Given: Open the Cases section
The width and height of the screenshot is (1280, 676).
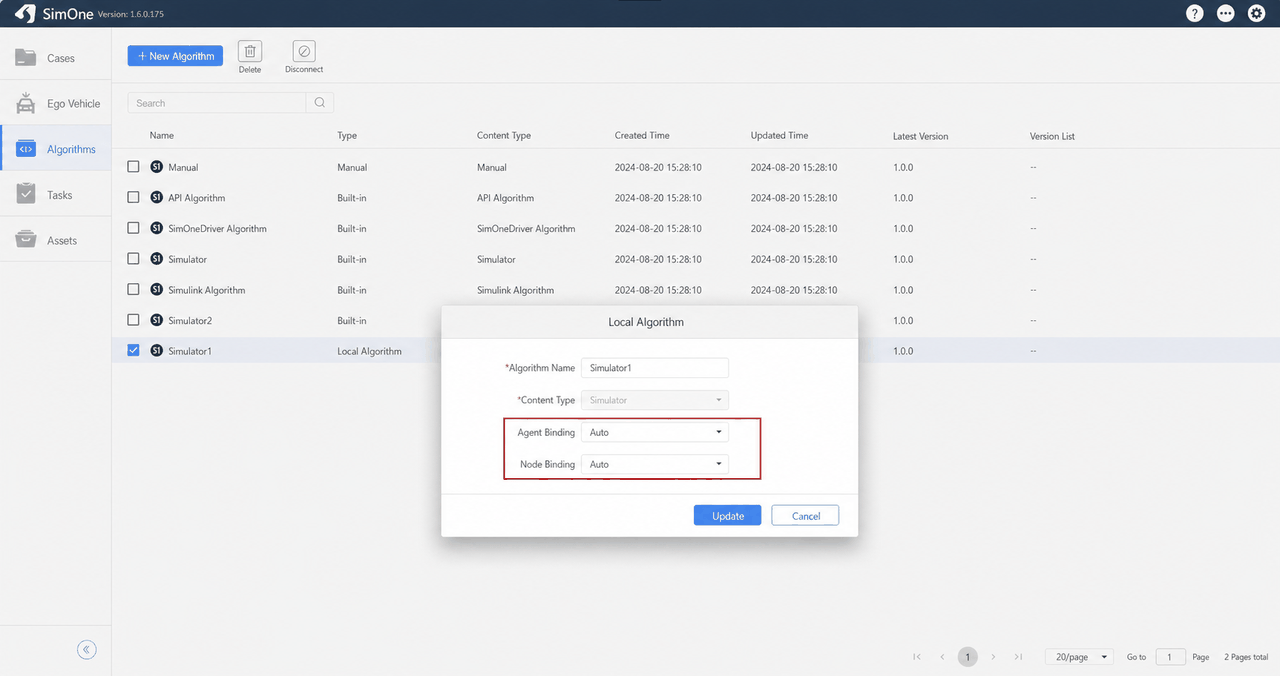Looking at the screenshot, I should pos(55,58).
